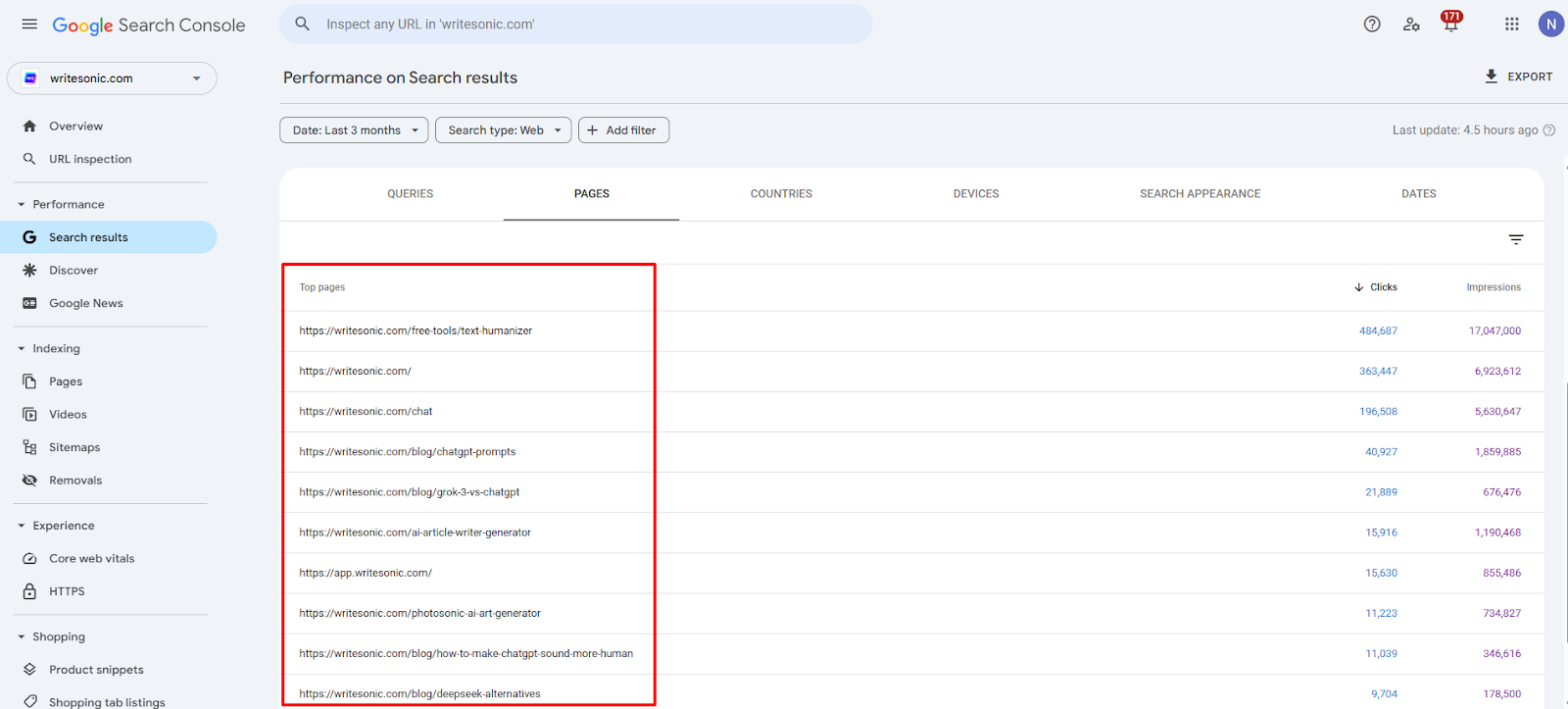Open the Help question mark icon

(x=1372, y=25)
